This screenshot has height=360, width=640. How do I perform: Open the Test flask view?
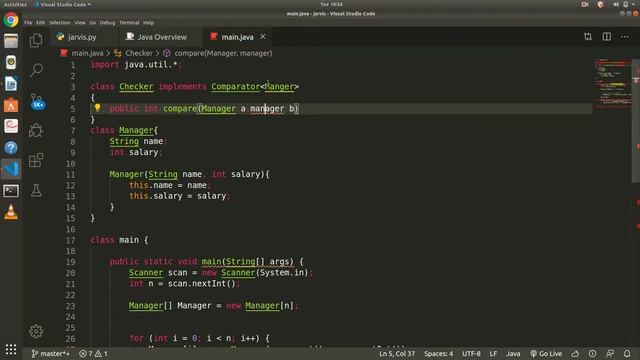[36, 190]
